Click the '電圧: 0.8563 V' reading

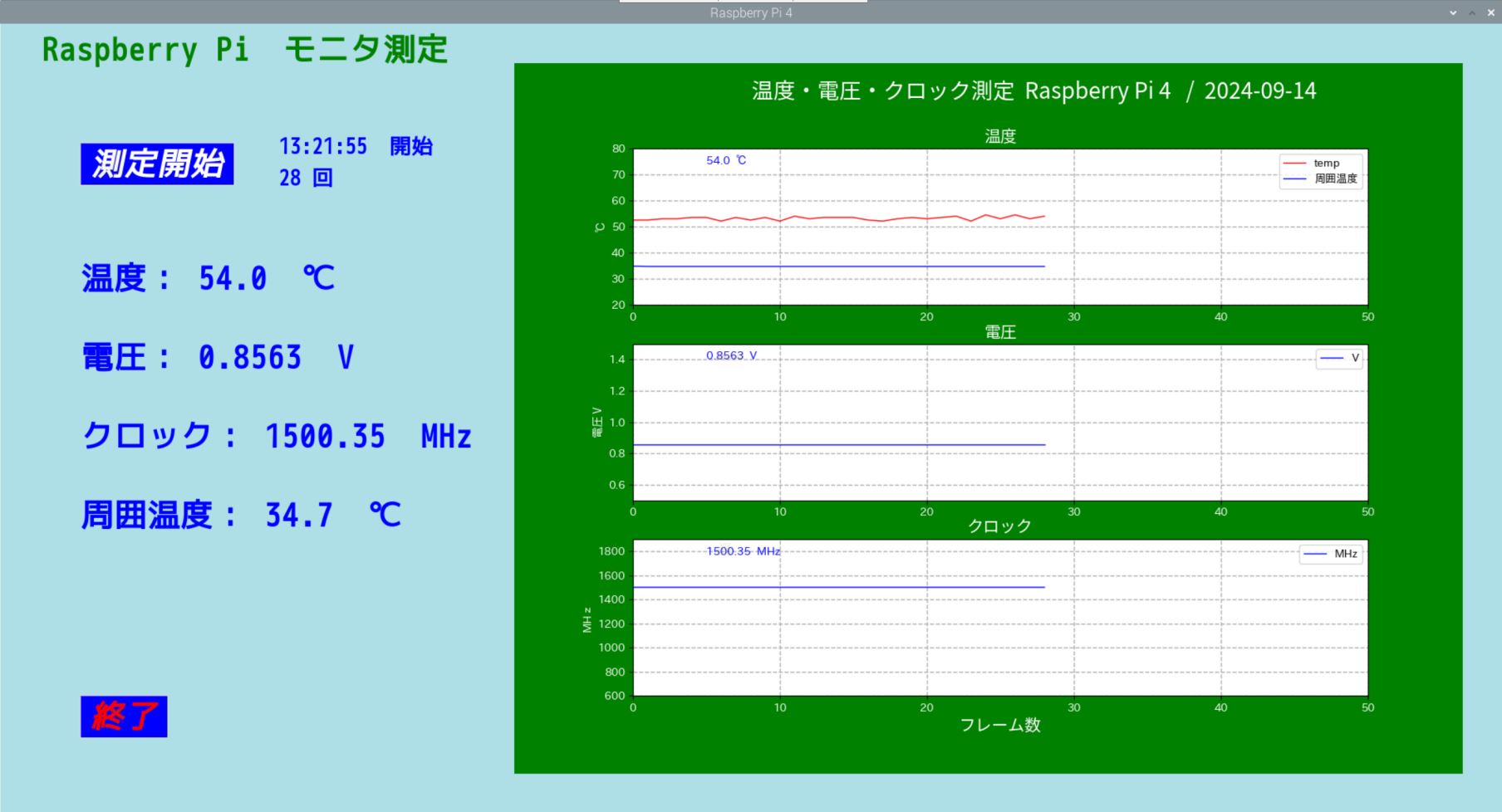pos(218,357)
